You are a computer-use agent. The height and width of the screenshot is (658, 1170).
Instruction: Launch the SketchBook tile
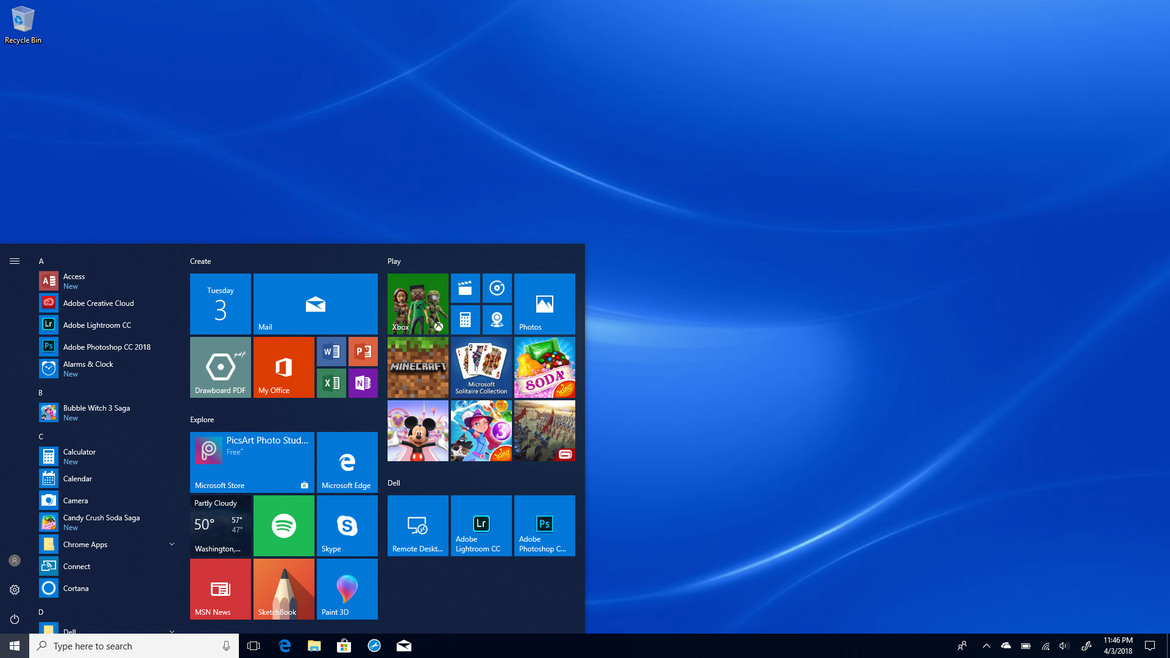pyautogui.click(x=284, y=589)
